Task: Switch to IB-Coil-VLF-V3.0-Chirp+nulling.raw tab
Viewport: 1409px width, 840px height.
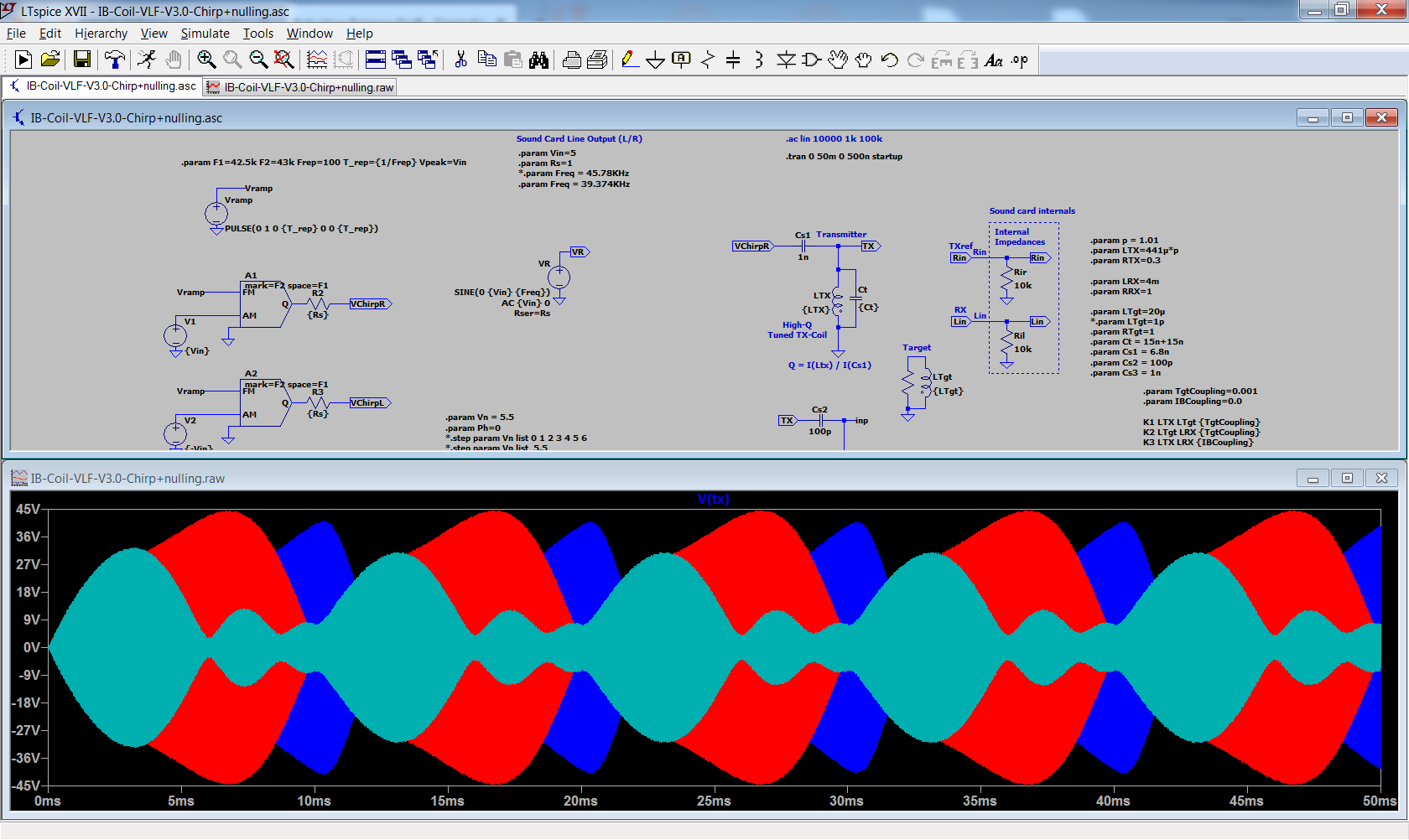Action: point(299,87)
